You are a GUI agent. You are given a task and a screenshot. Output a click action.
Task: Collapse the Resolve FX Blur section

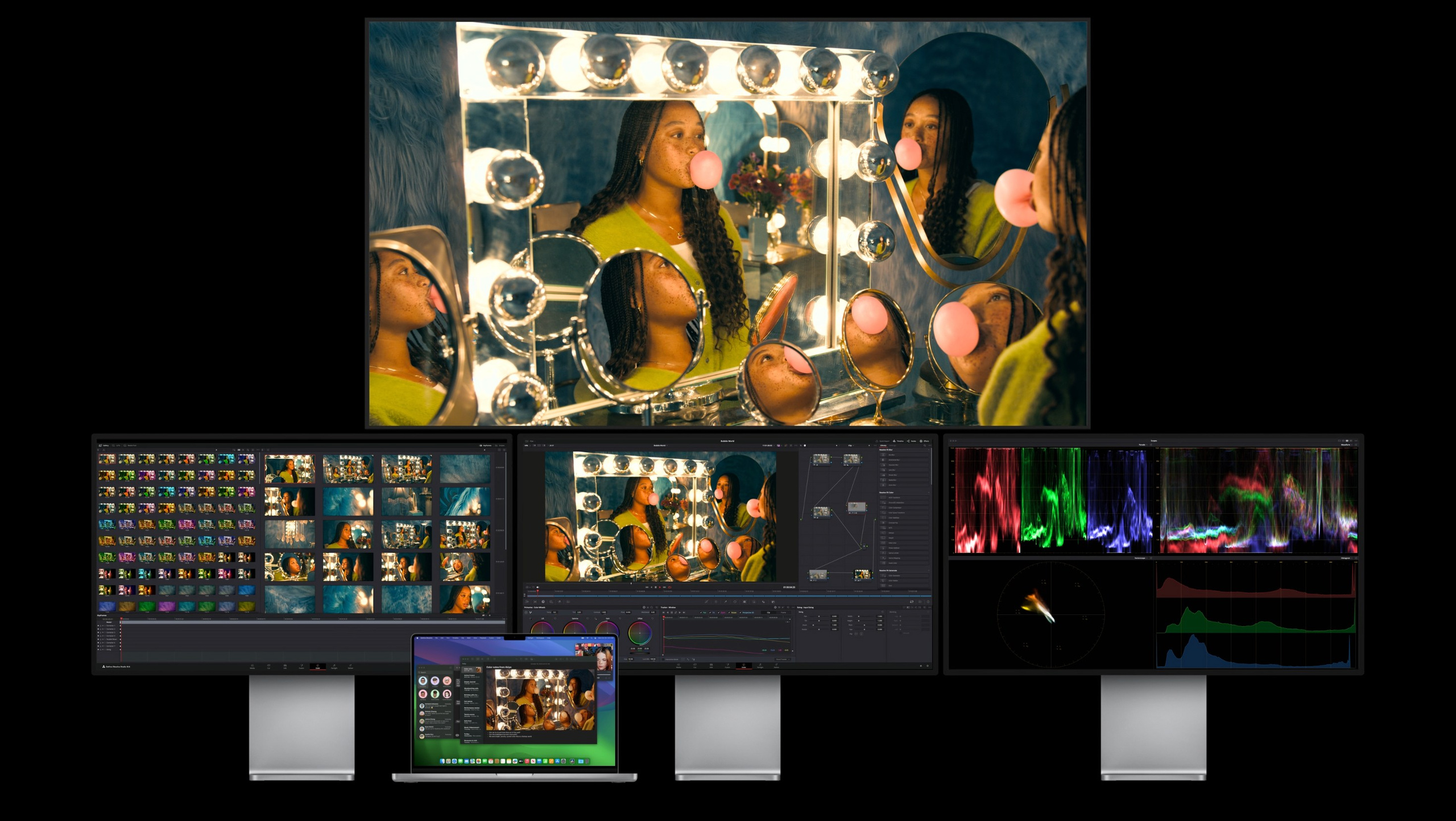pyautogui.click(x=928, y=450)
